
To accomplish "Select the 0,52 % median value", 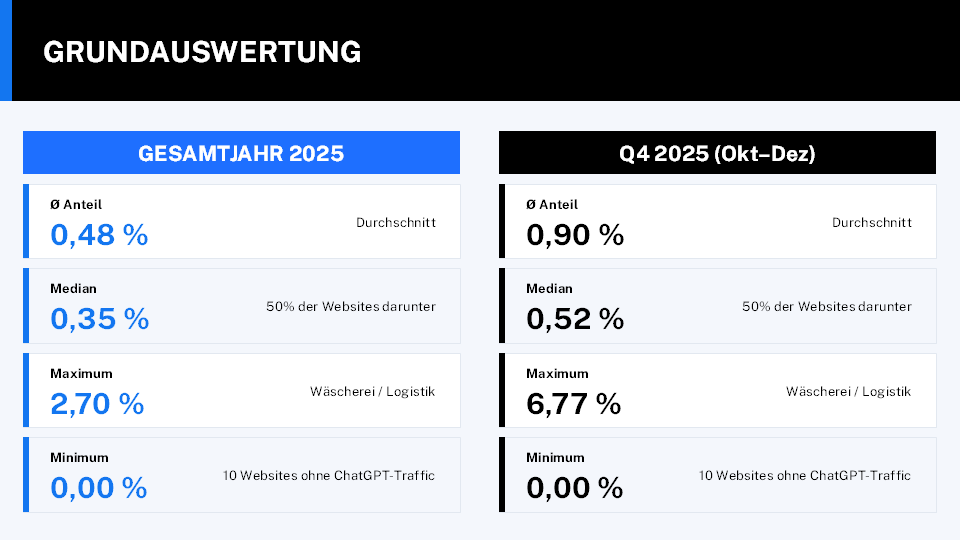I will (575, 319).
